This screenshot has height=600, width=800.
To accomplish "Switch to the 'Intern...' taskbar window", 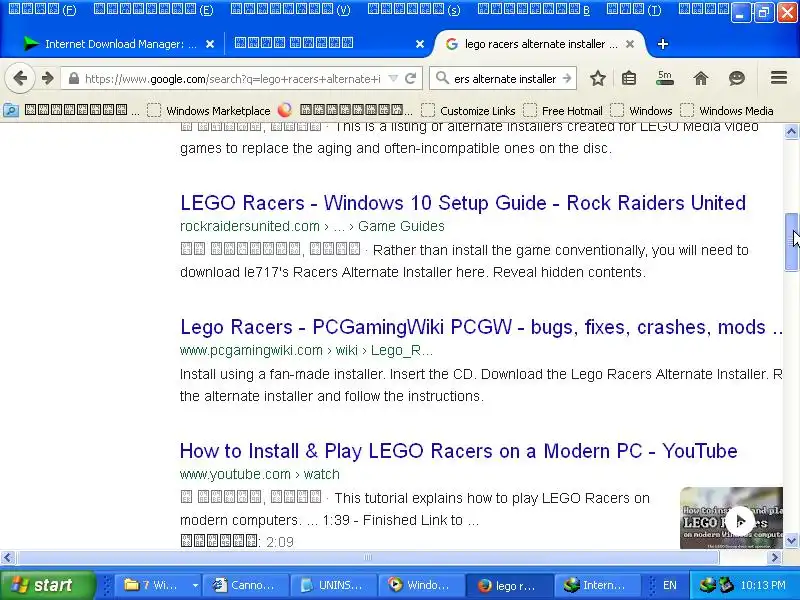I will [x=598, y=585].
